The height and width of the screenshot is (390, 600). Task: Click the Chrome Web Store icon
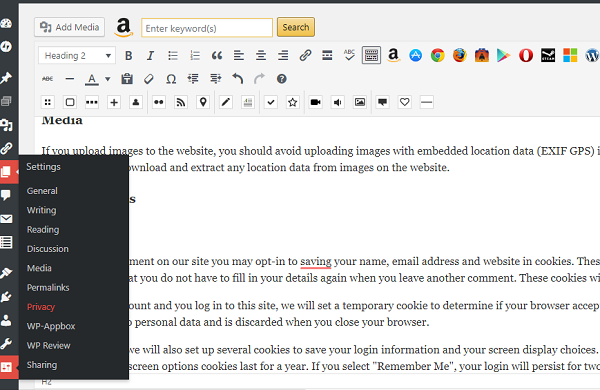pyautogui.click(x=438, y=56)
